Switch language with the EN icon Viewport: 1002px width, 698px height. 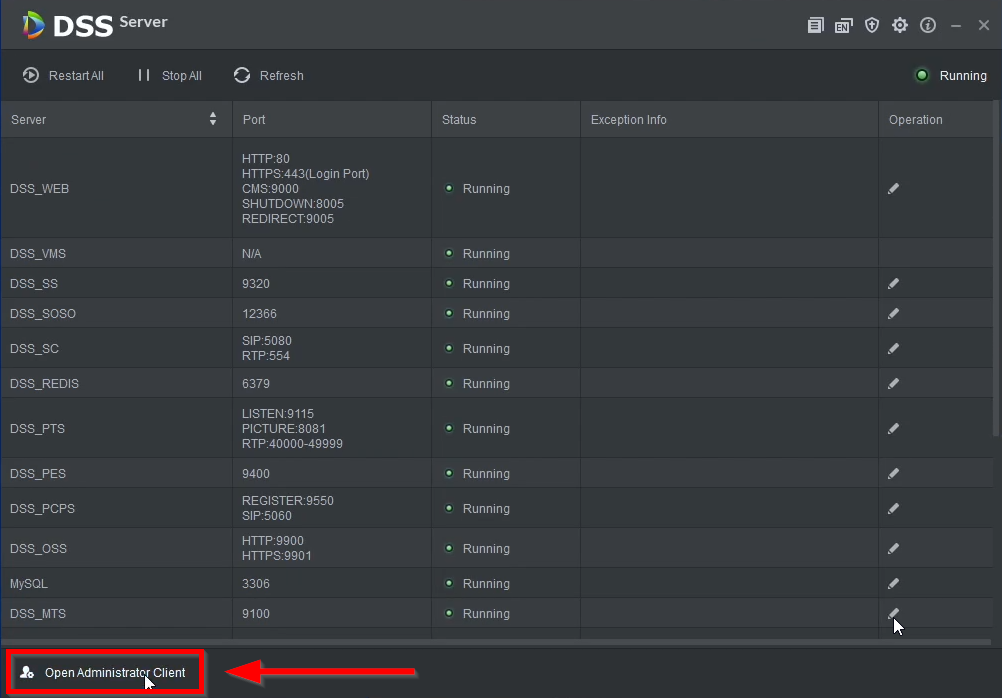[x=844, y=26]
